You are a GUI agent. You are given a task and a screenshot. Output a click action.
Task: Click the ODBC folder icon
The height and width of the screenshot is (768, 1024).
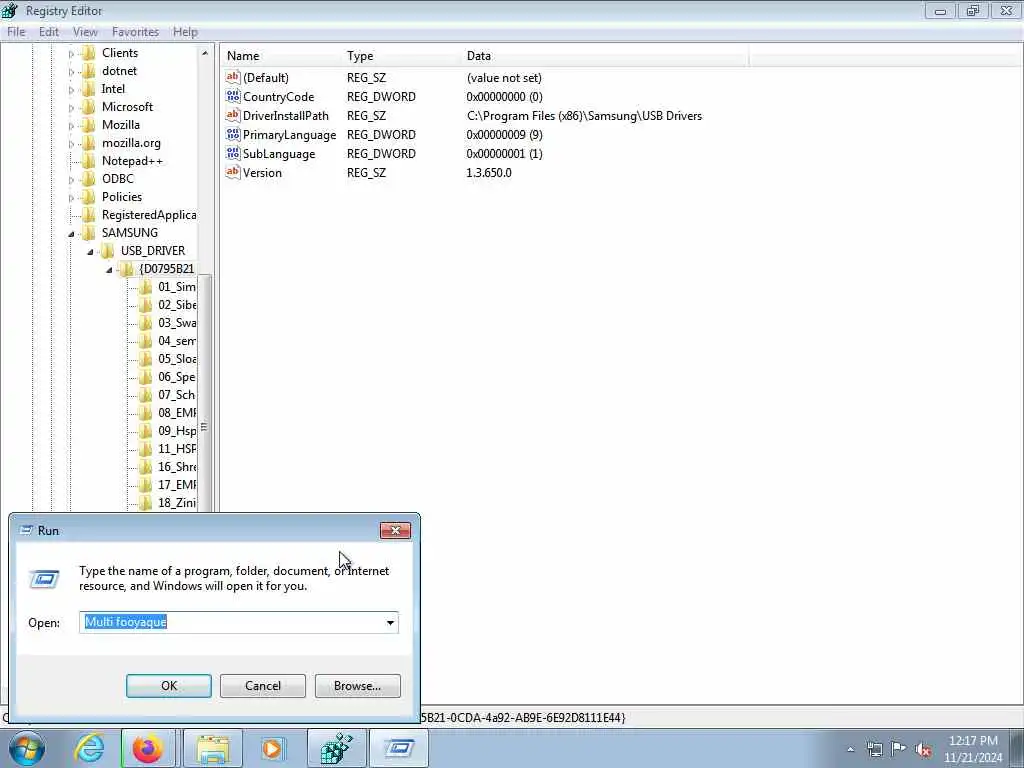coord(89,179)
